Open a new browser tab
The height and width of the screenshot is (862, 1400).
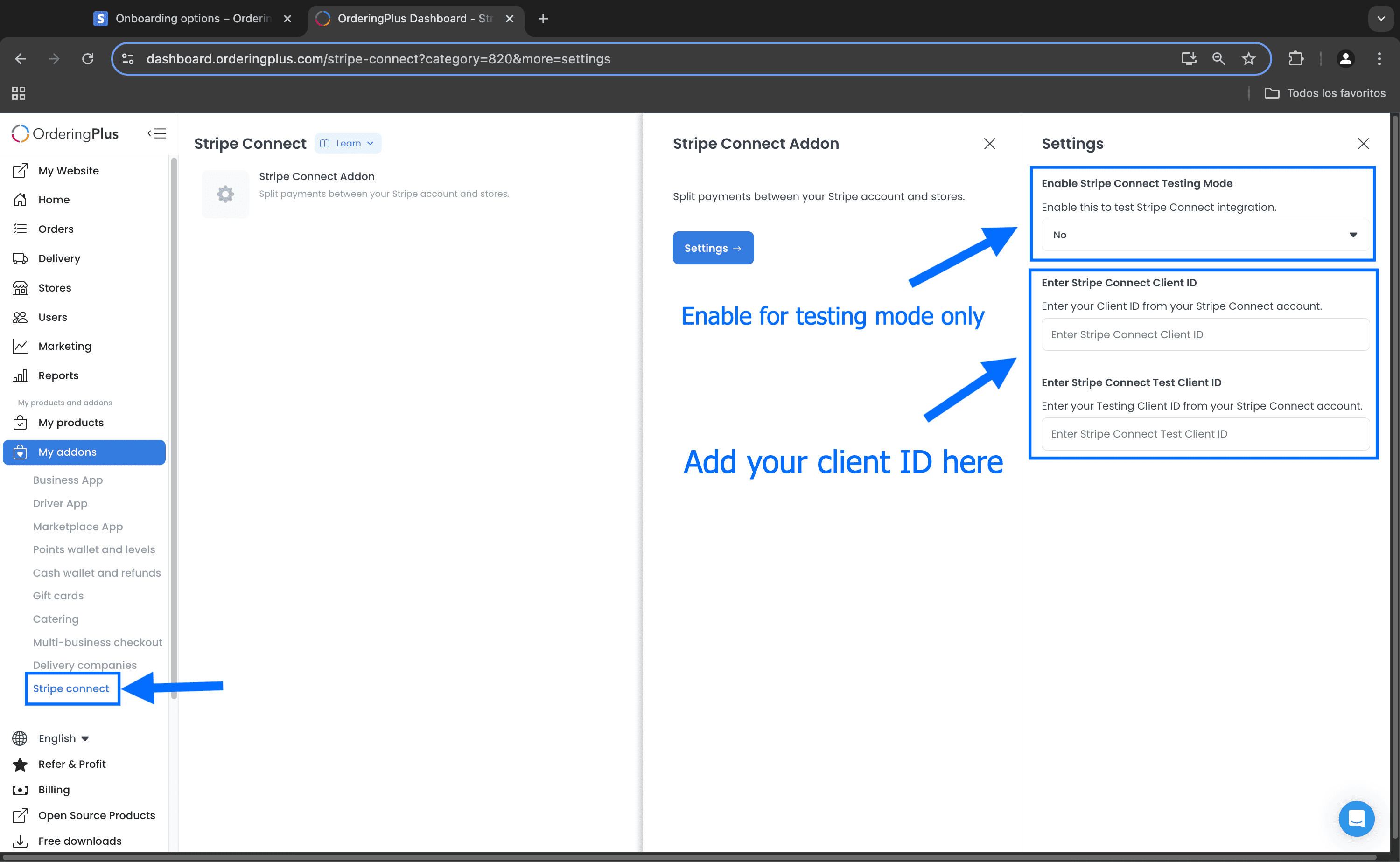point(543,19)
